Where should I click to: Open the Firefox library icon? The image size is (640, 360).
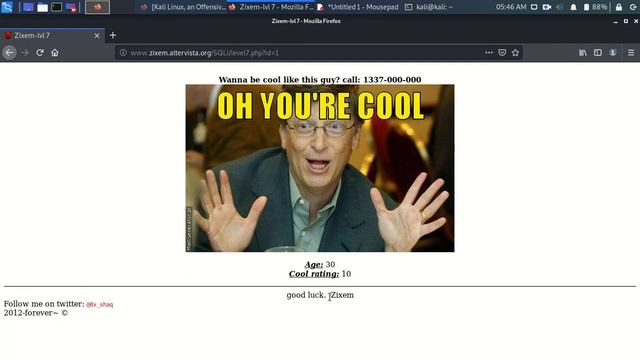coord(582,53)
